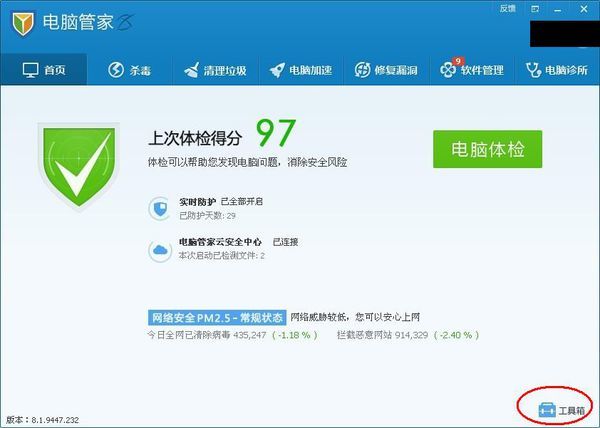Click the cloud security center icon
600x428 pixels.
[x=159, y=248]
